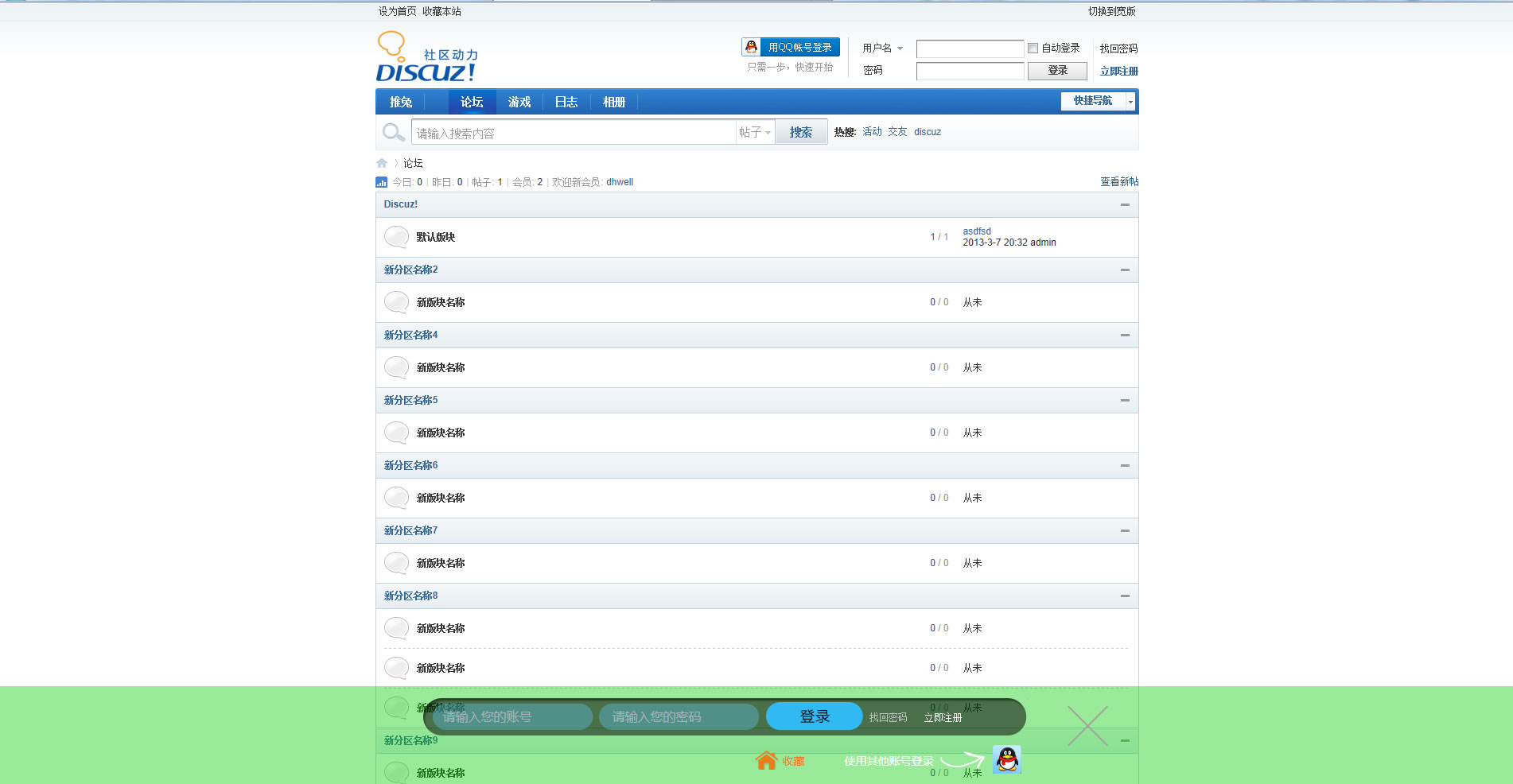The width and height of the screenshot is (1513, 784).
Task: Click the 活动 hot search link
Action: tap(873, 132)
